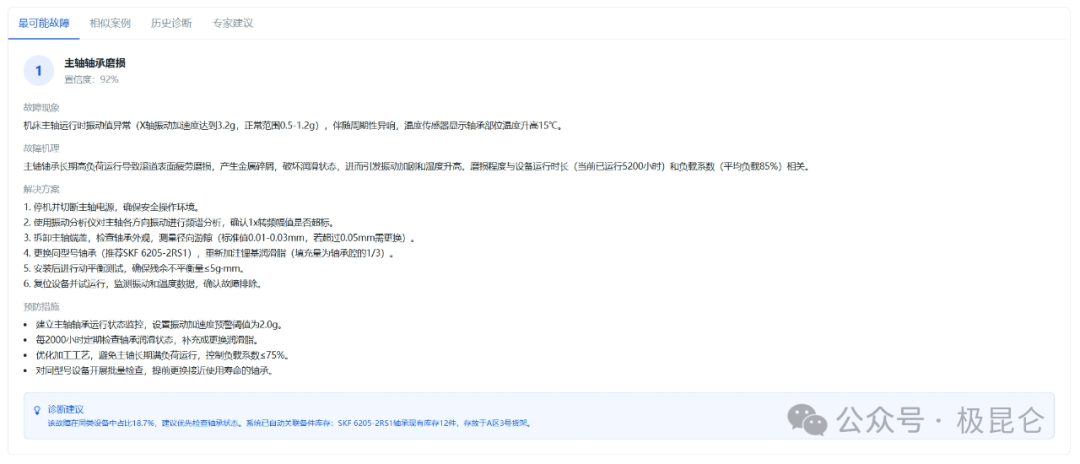The width and height of the screenshot is (1080, 464).
Task: Switch to the 最可能故障 tab
Action: tap(44, 23)
